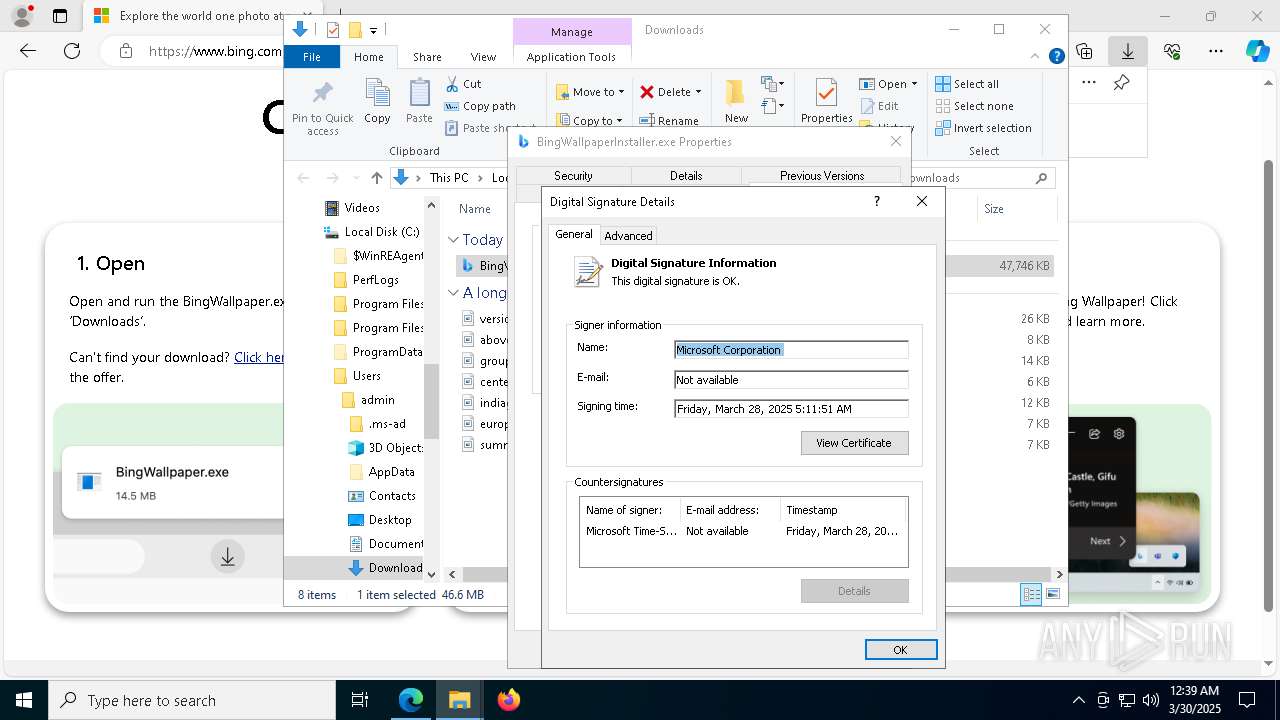
Task: Open the Delete dropdown arrow
Action: click(698, 92)
